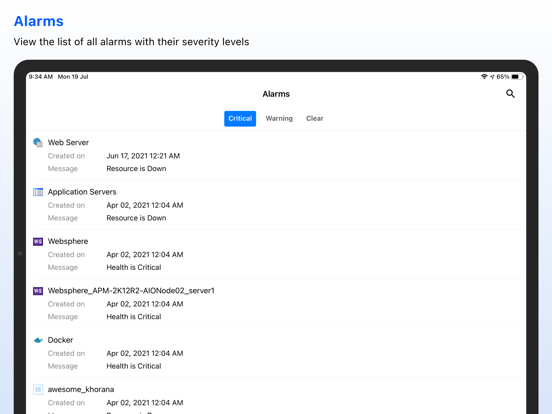
Task: Tap the Websphere 'Health is Critical' message
Action: point(134,267)
